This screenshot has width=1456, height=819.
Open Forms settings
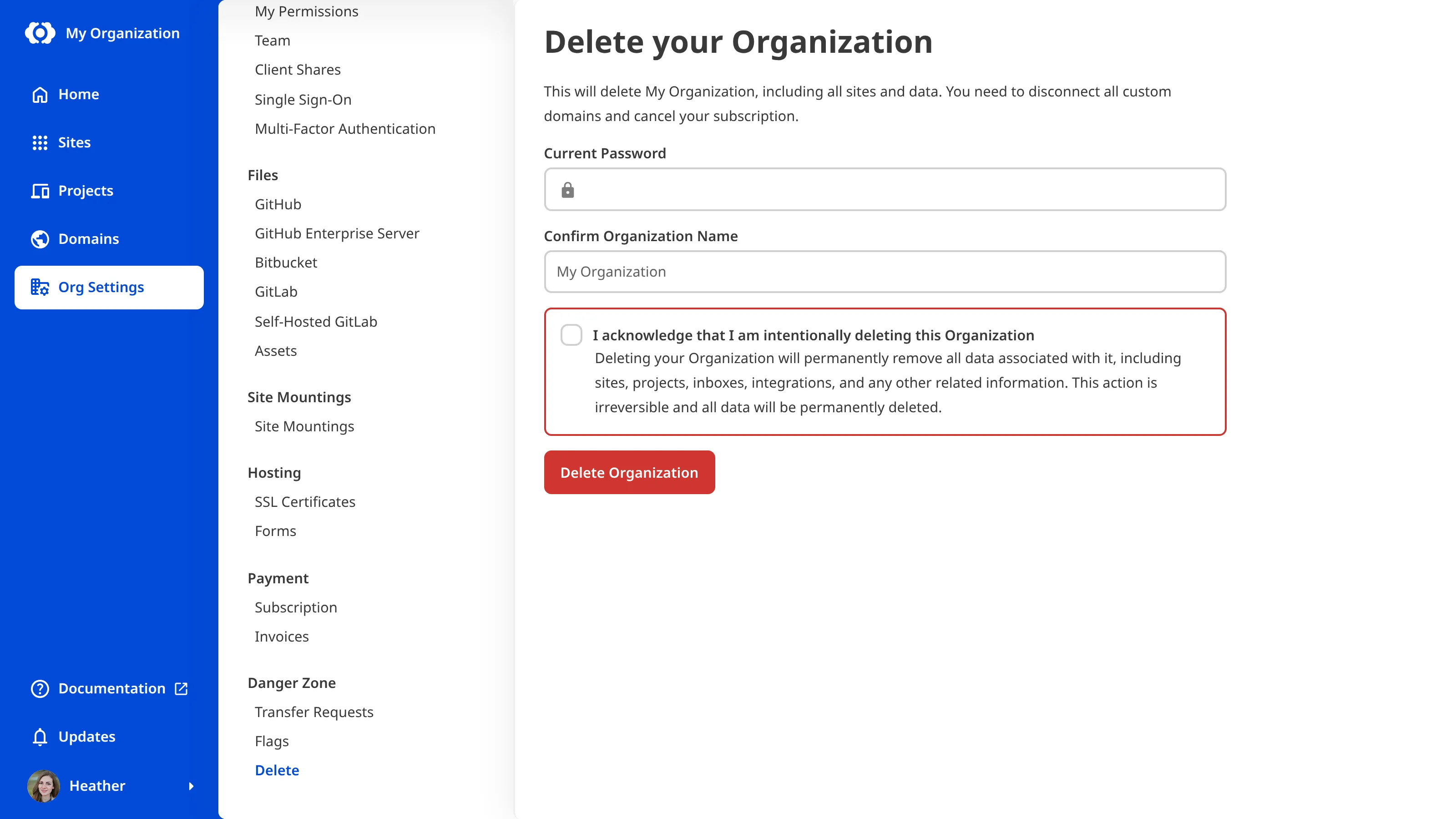(x=275, y=531)
